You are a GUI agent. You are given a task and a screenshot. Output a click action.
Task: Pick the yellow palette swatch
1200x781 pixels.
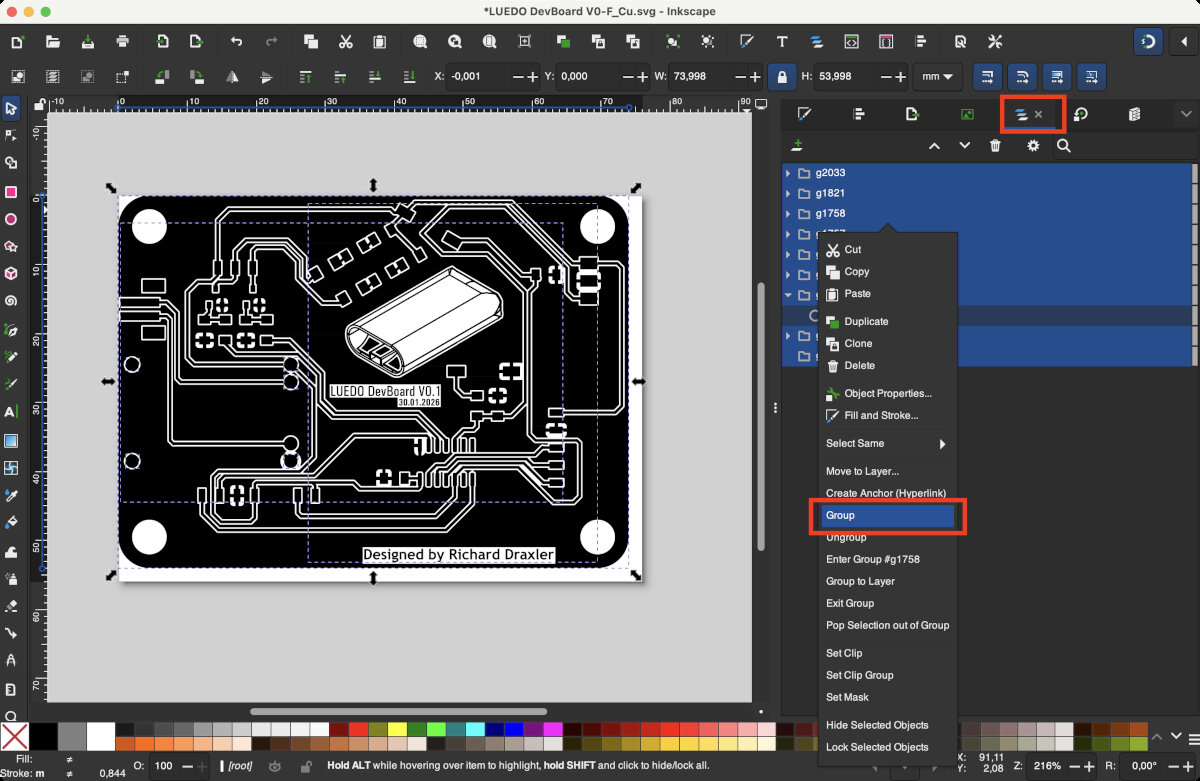click(x=397, y=729)
